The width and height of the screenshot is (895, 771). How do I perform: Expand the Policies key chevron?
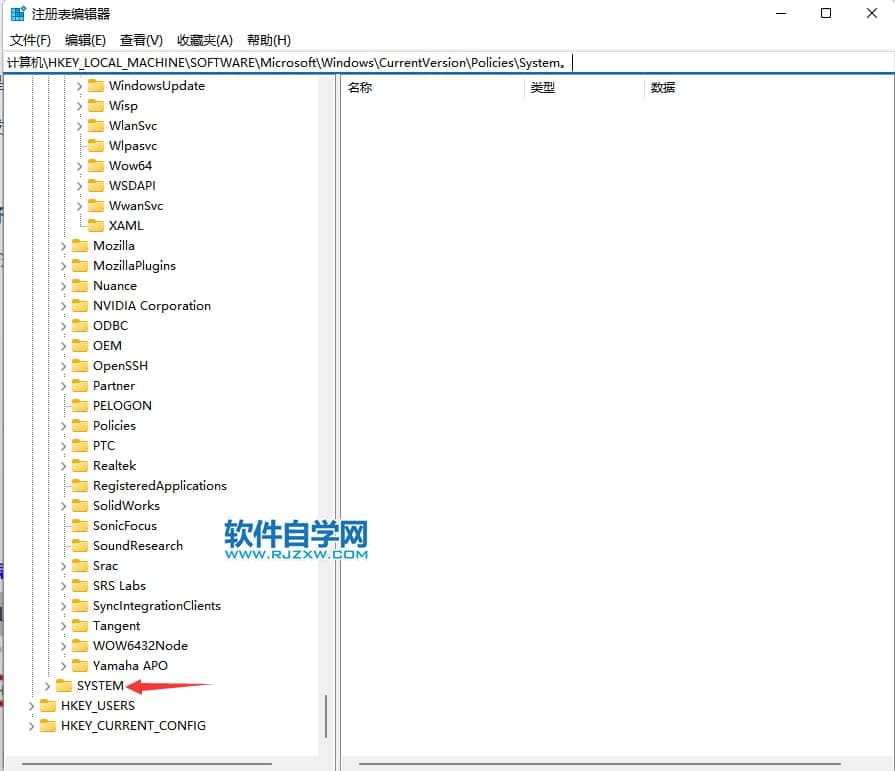pos(64,426)
